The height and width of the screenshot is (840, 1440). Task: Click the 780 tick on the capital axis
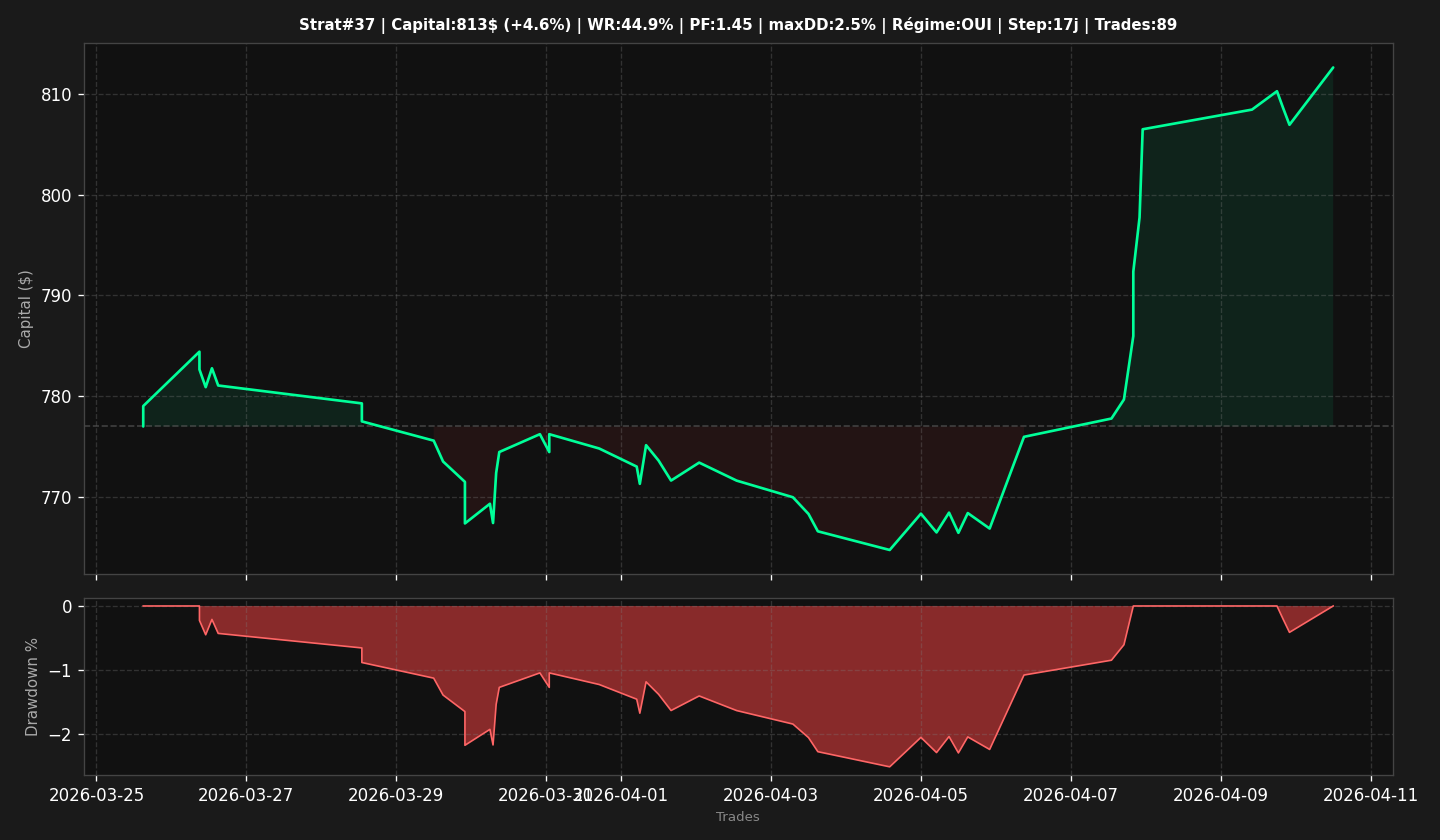[x=56, y=397]
